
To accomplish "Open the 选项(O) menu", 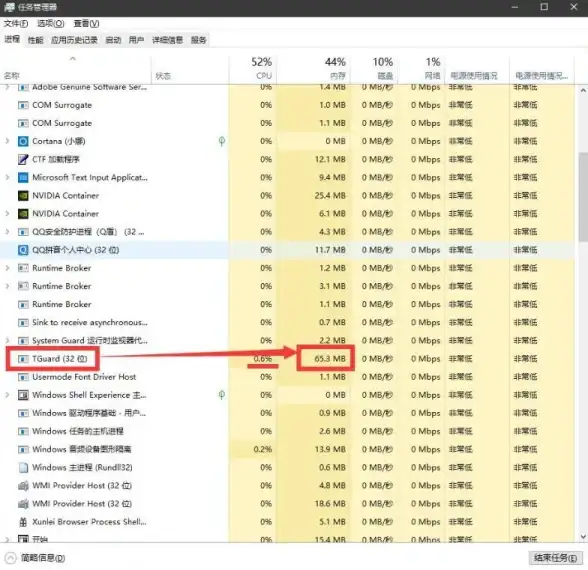I will 51,24.
